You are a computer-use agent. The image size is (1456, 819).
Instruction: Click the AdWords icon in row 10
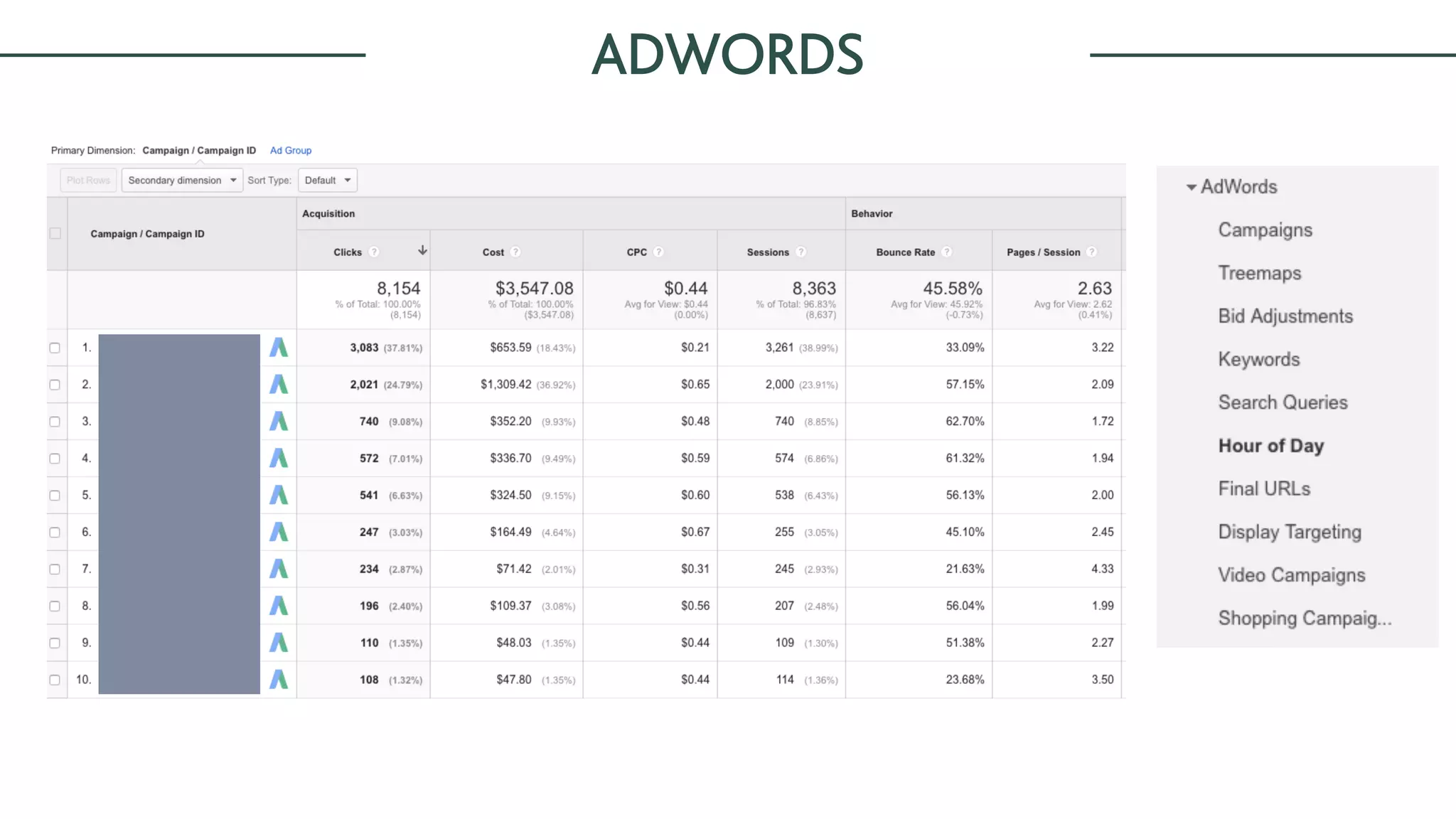click(279, 680)
